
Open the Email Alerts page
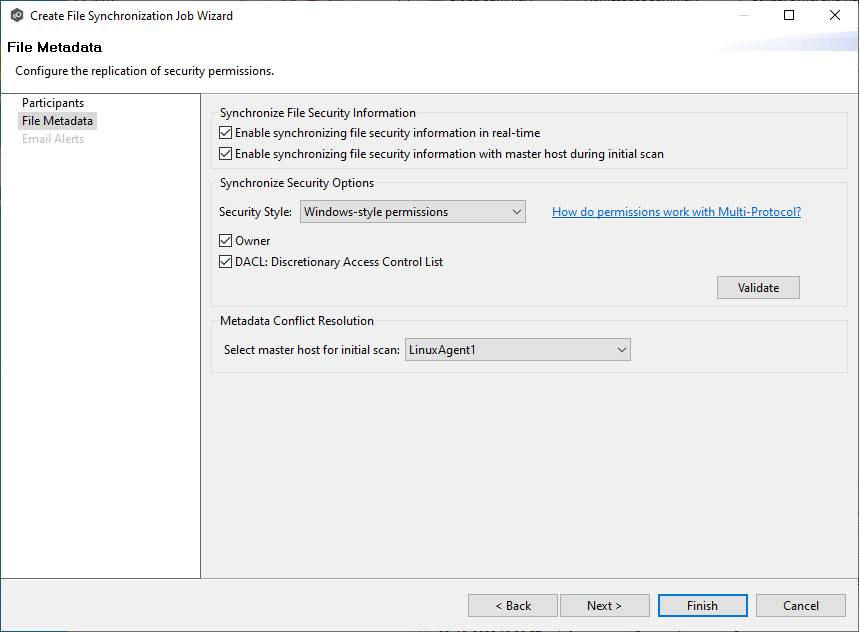(52, 138)
